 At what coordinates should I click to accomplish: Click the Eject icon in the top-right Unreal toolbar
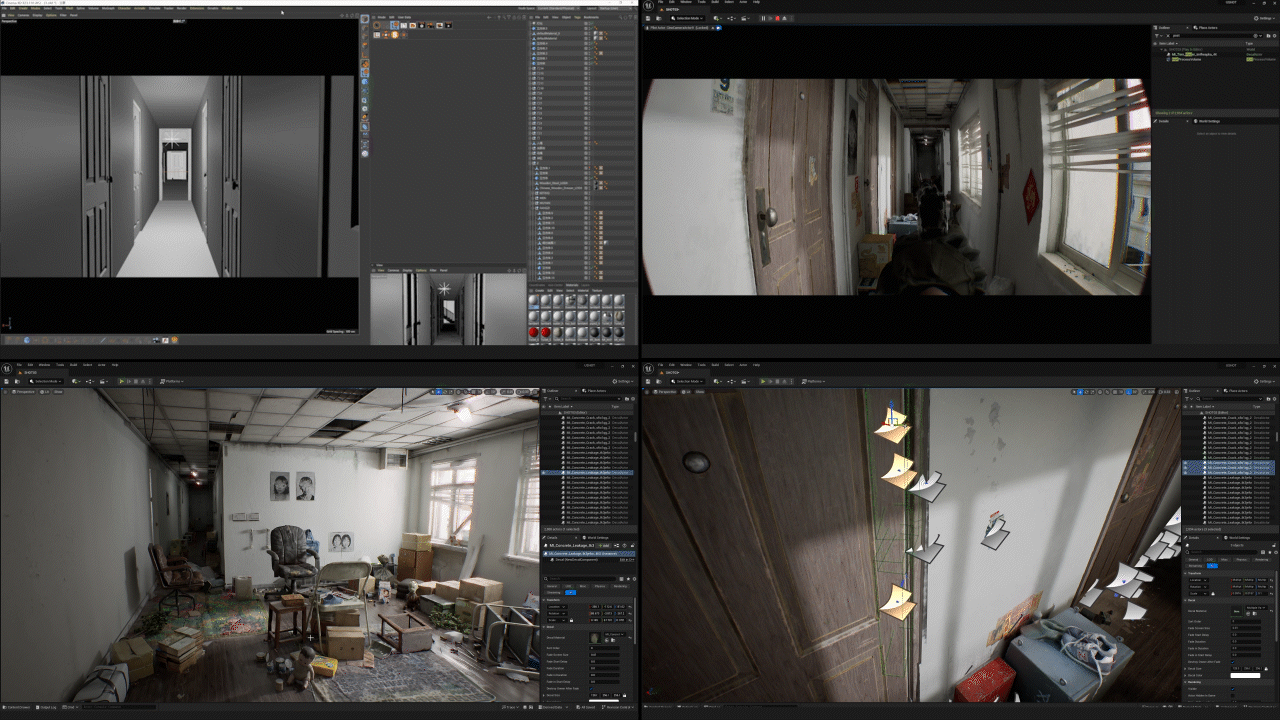click(784, 18)
